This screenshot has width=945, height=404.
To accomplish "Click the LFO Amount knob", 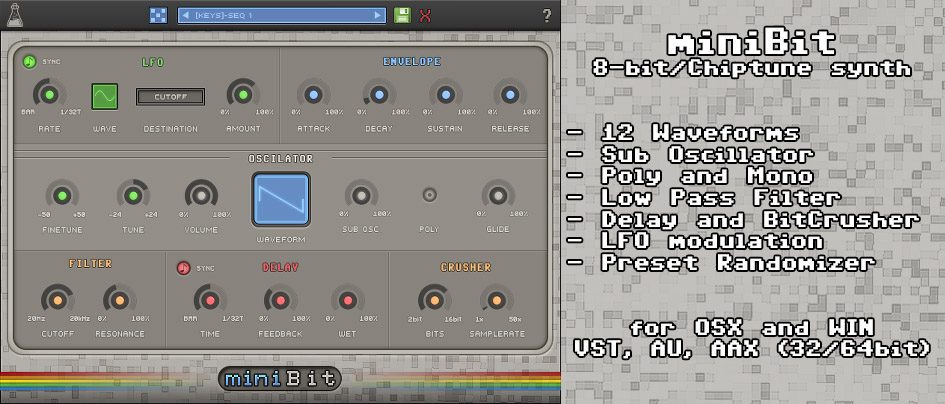I will (x=243, y=95).
